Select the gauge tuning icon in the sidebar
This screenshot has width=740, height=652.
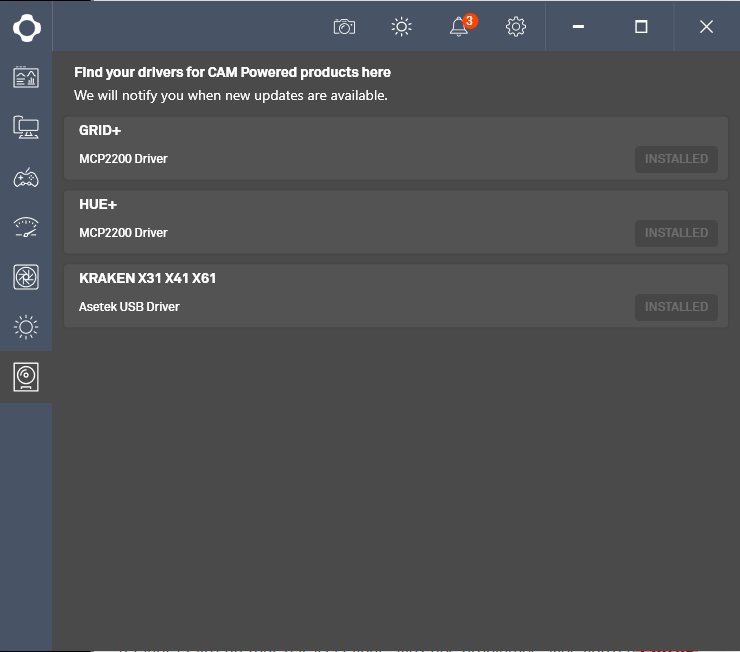26,227
